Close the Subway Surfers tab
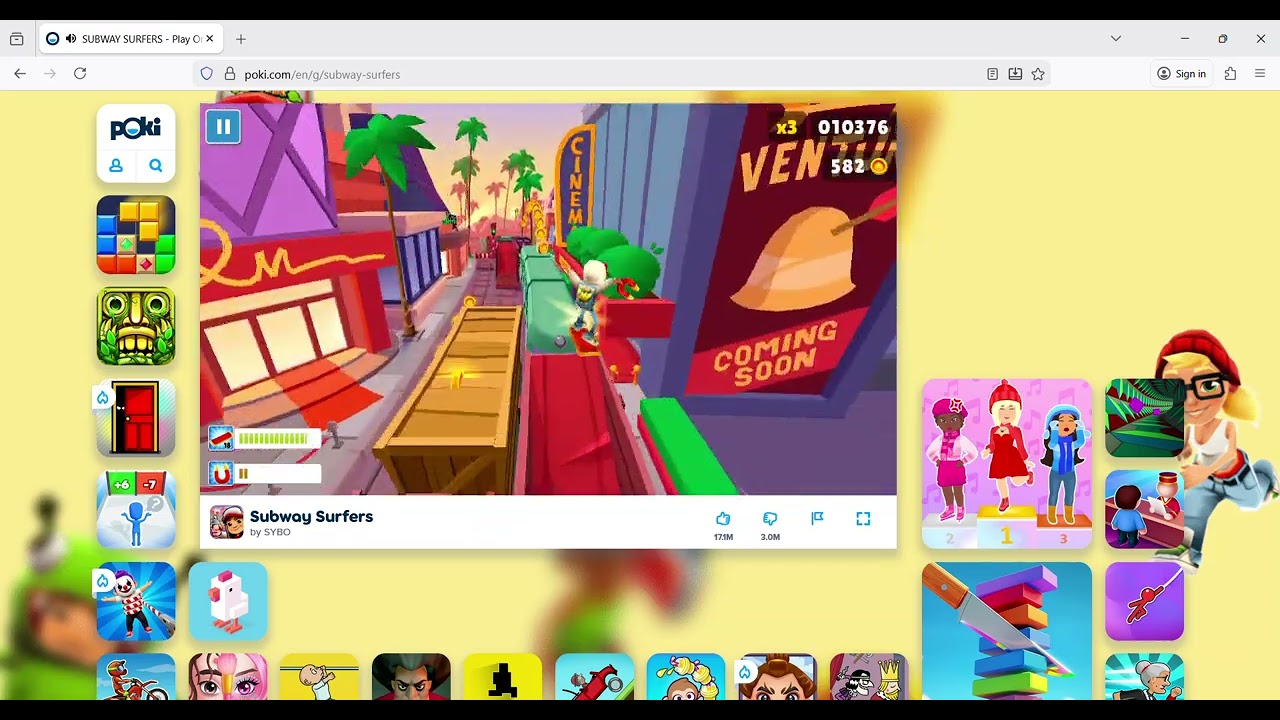This screenshot has height=720, width=1280. [x=210, y=39]
